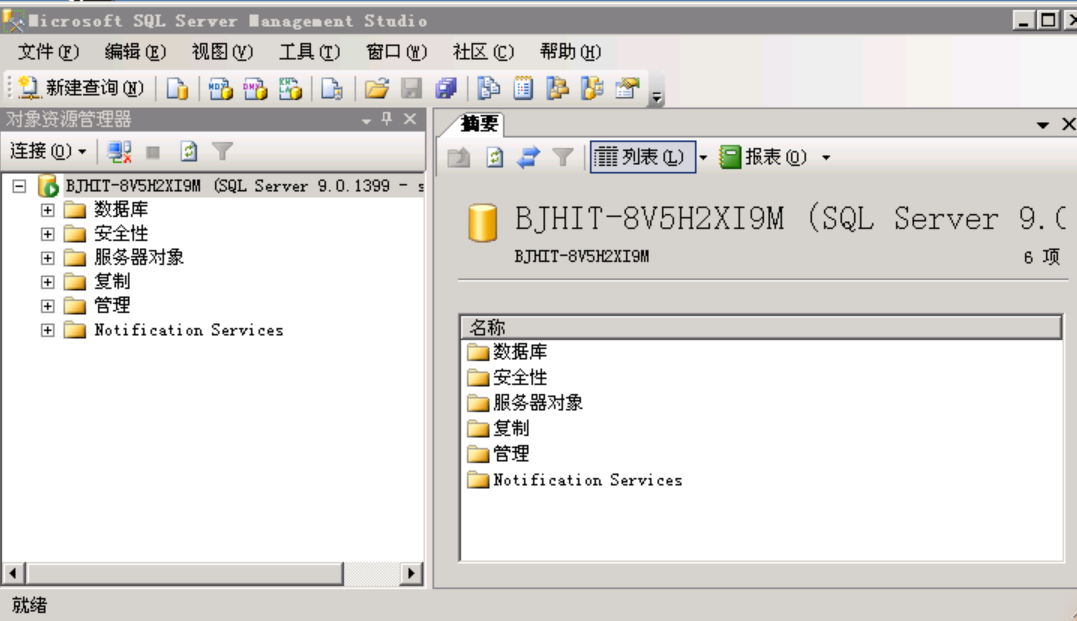Switch to the 摘要 tab
The height and width of the screenshot is (621, 1077).
point(479,124)
